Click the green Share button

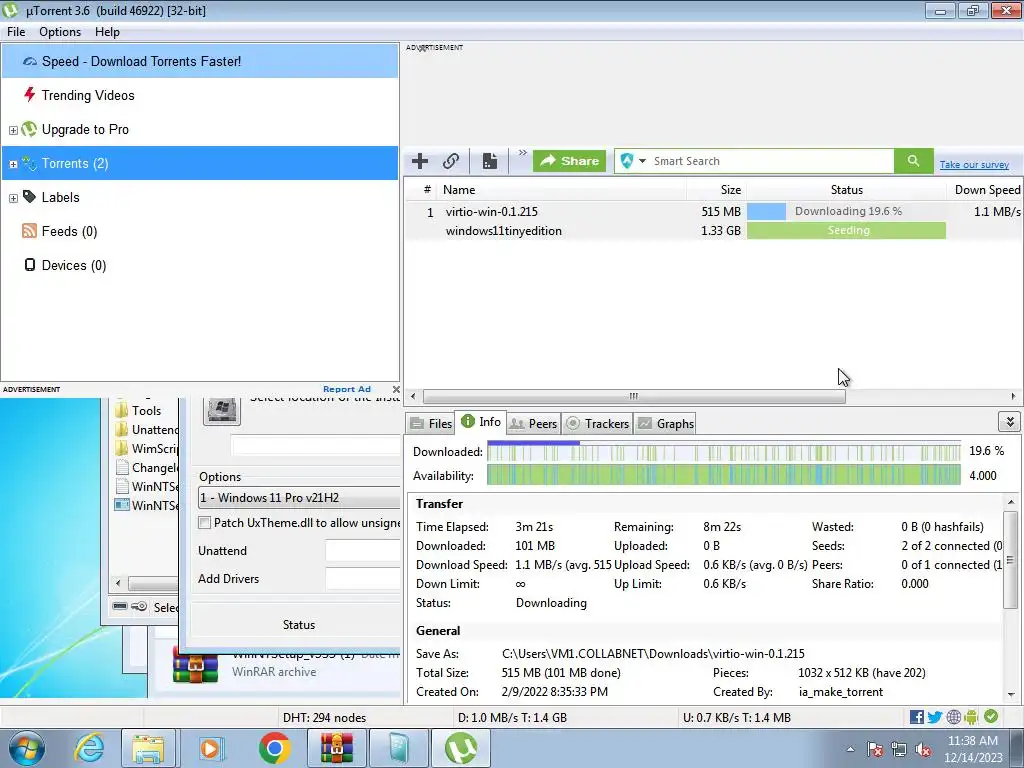[569, 161]
